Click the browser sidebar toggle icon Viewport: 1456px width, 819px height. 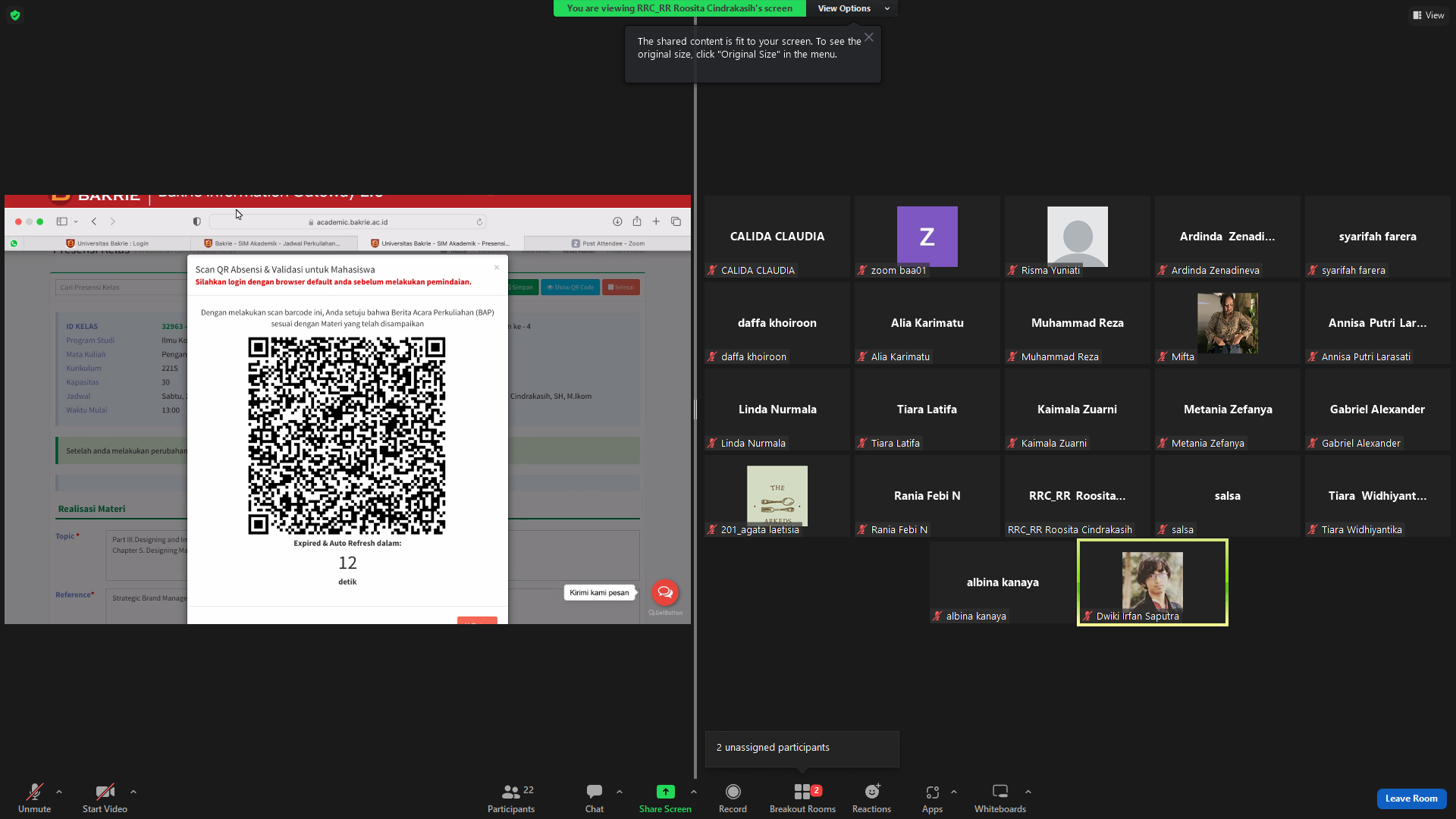(x=62, y=221)
